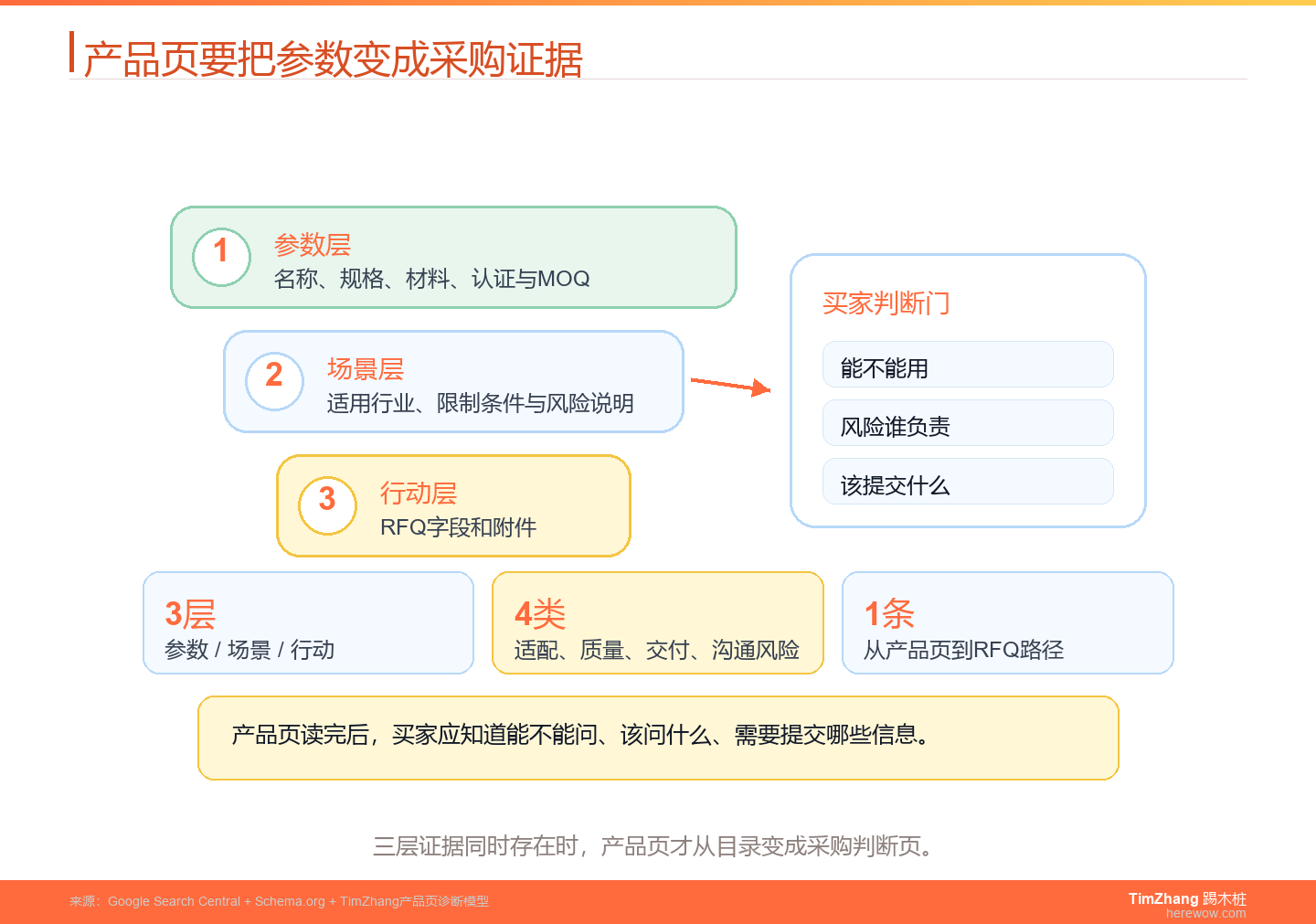The width and height of the screenshot is (1316, 924).
Task: Click the text 从产品页到RFQ路径
Action: (964, 650)
